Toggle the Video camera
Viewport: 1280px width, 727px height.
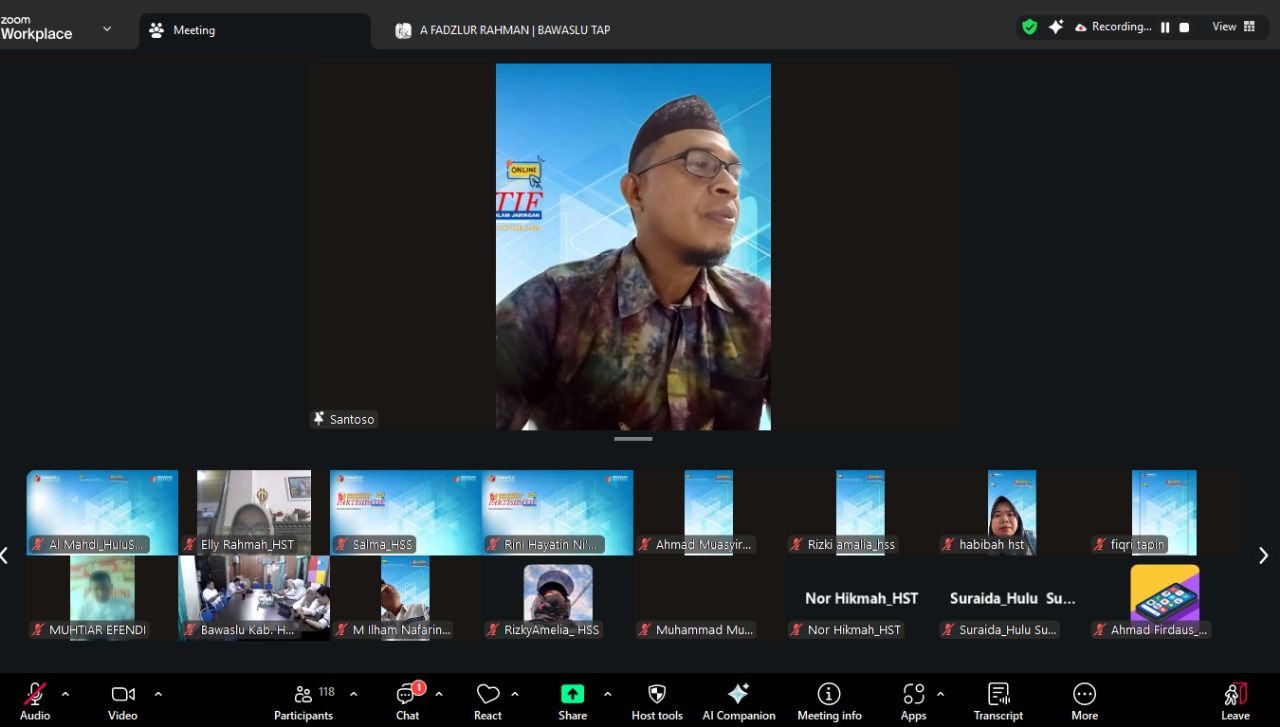click(123, 701)
